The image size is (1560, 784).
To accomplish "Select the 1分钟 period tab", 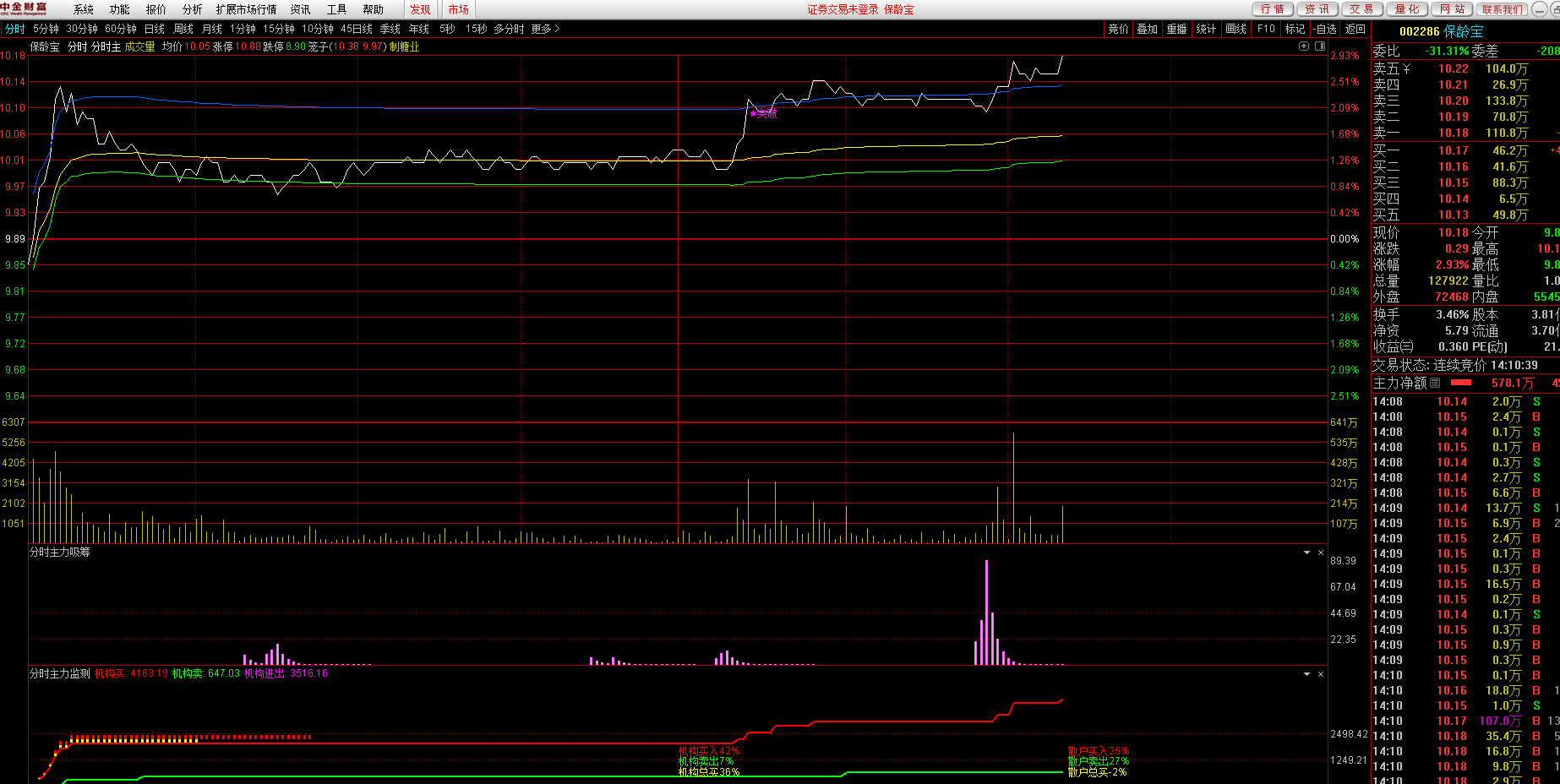I will point(243,29).
